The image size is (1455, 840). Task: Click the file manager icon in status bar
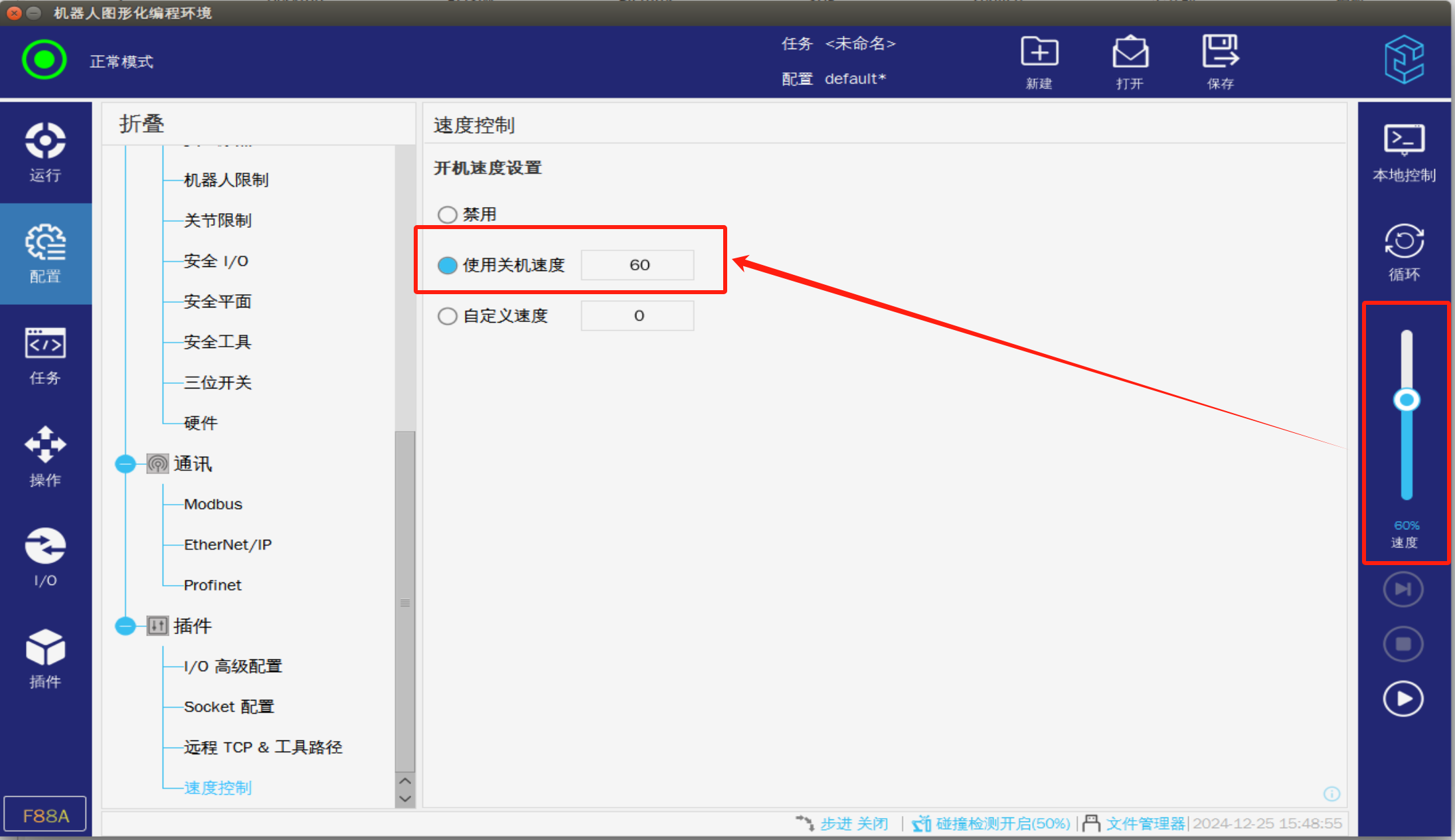(x=1091, y=823)
